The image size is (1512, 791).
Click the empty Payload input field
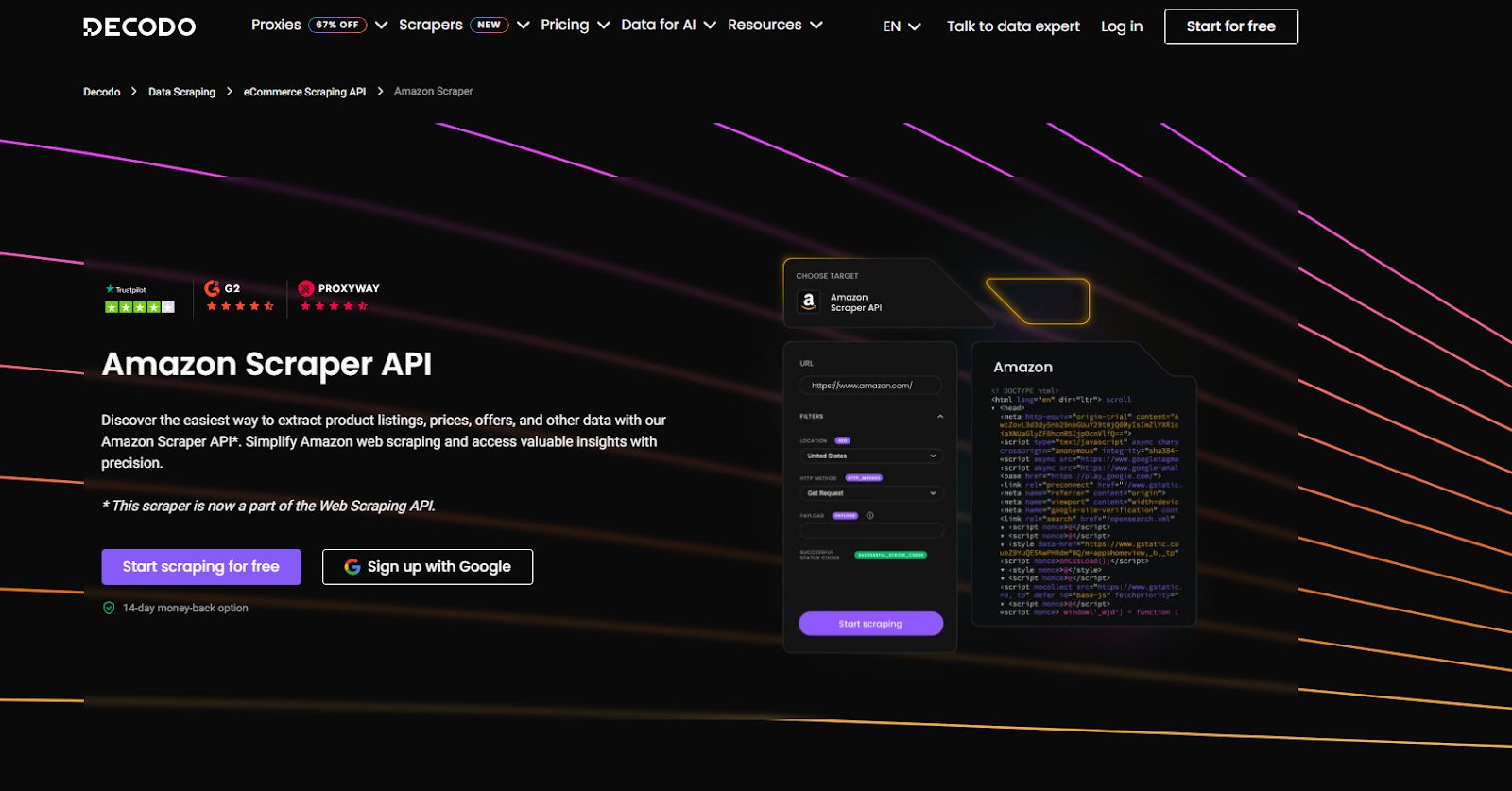[870, 531]
